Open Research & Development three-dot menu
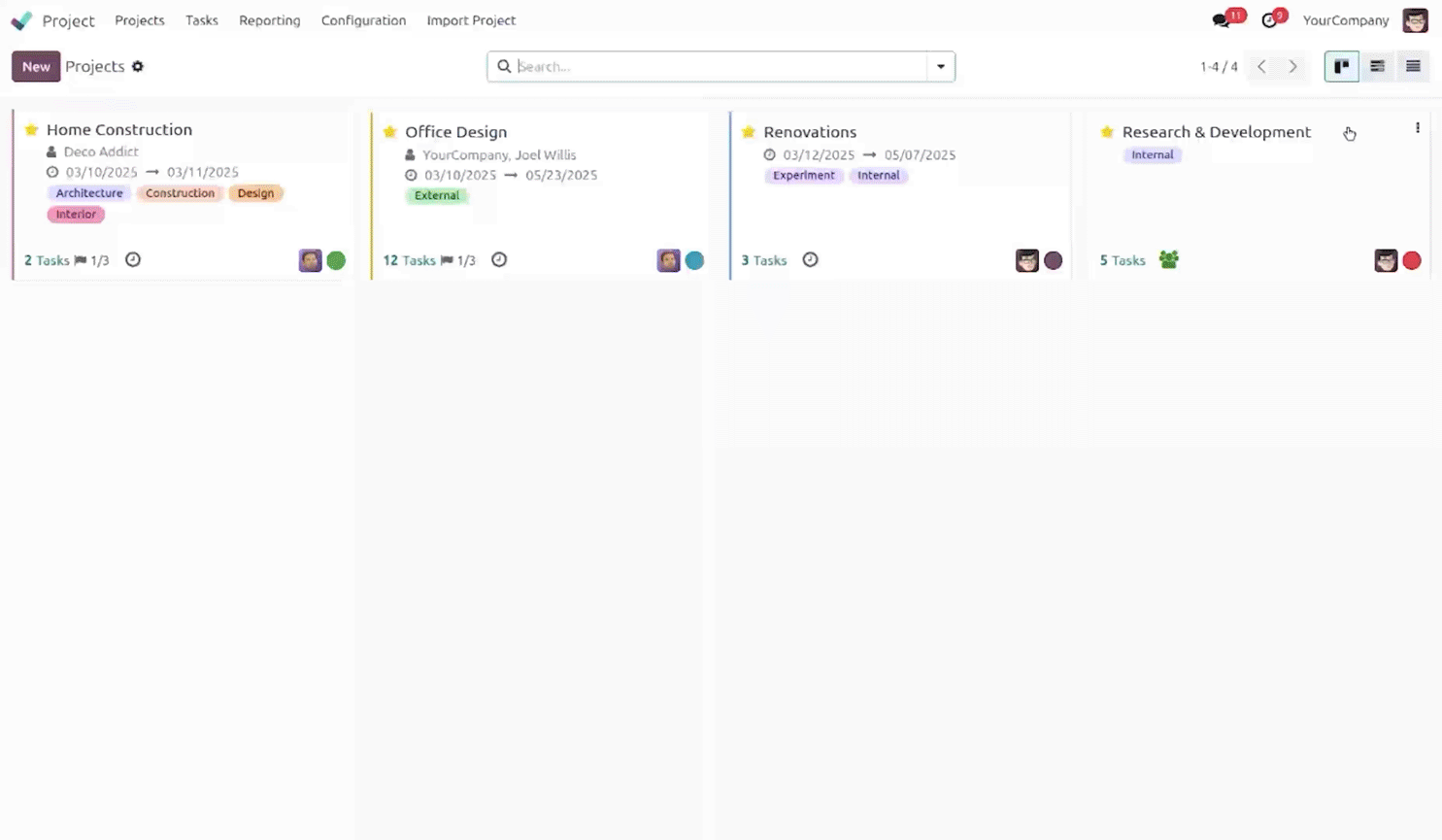Image resolution: width=1442 pixels, height=840 pixels. (1417, 128)
